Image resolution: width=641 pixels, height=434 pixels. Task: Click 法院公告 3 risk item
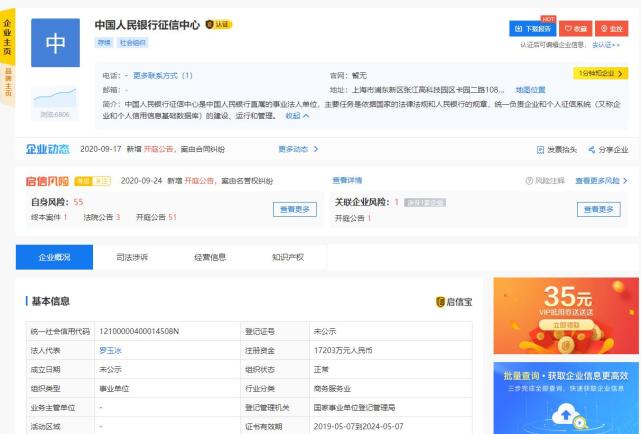(x=102, y=217)
